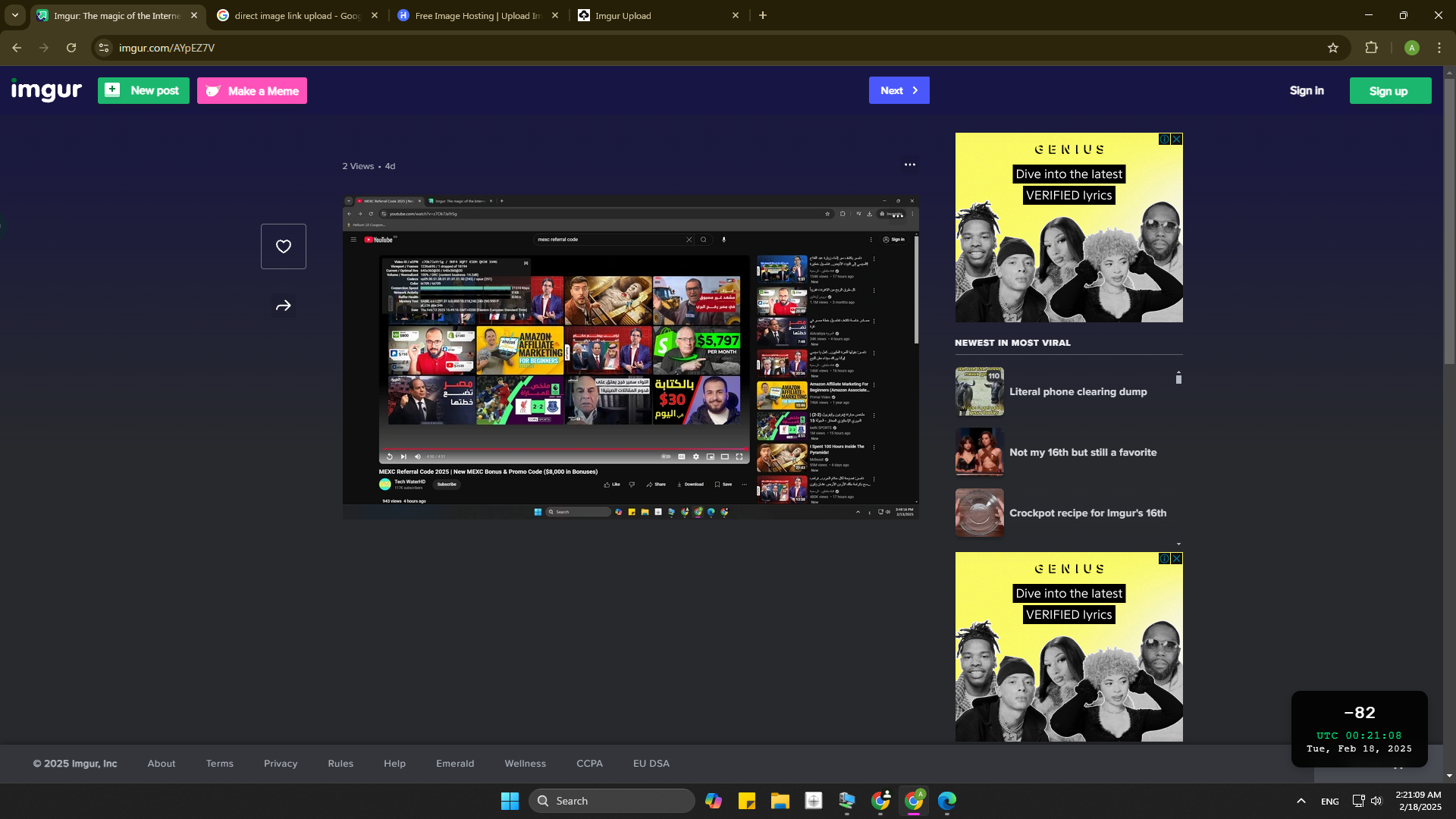This screenshot has width=1456, height=819.
Task: Go to the Next post
Action: pos(899,90)
